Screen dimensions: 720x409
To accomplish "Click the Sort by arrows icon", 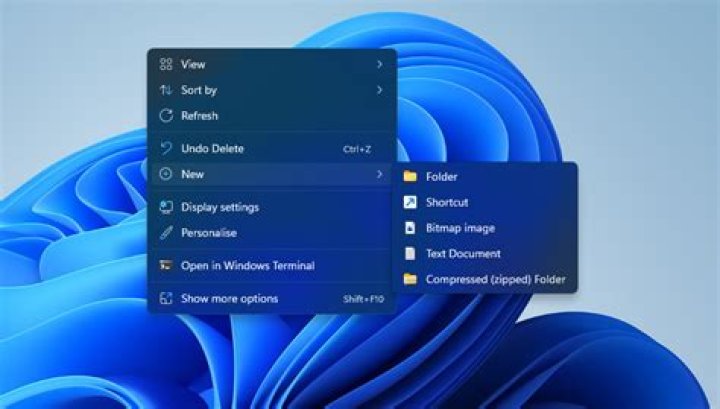I will coord(166,90).
